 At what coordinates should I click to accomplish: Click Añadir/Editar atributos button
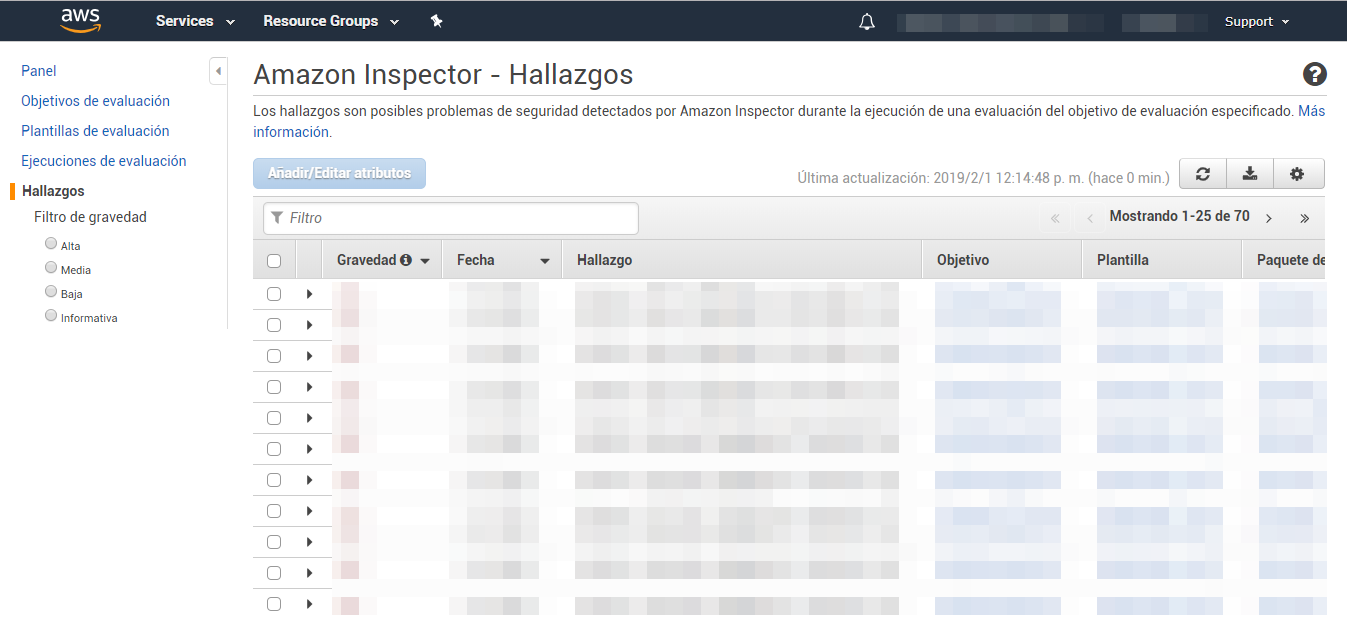339,173
